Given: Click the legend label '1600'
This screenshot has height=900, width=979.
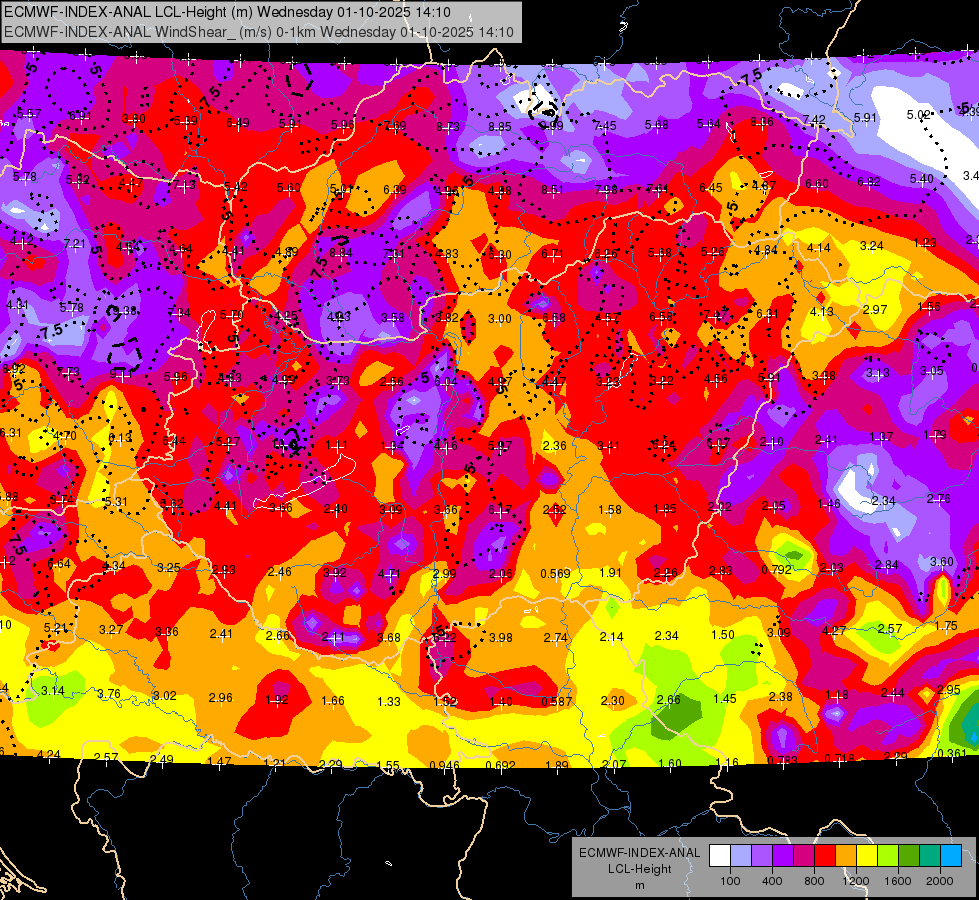Looking at the screenshot, I should coord(898,881).
